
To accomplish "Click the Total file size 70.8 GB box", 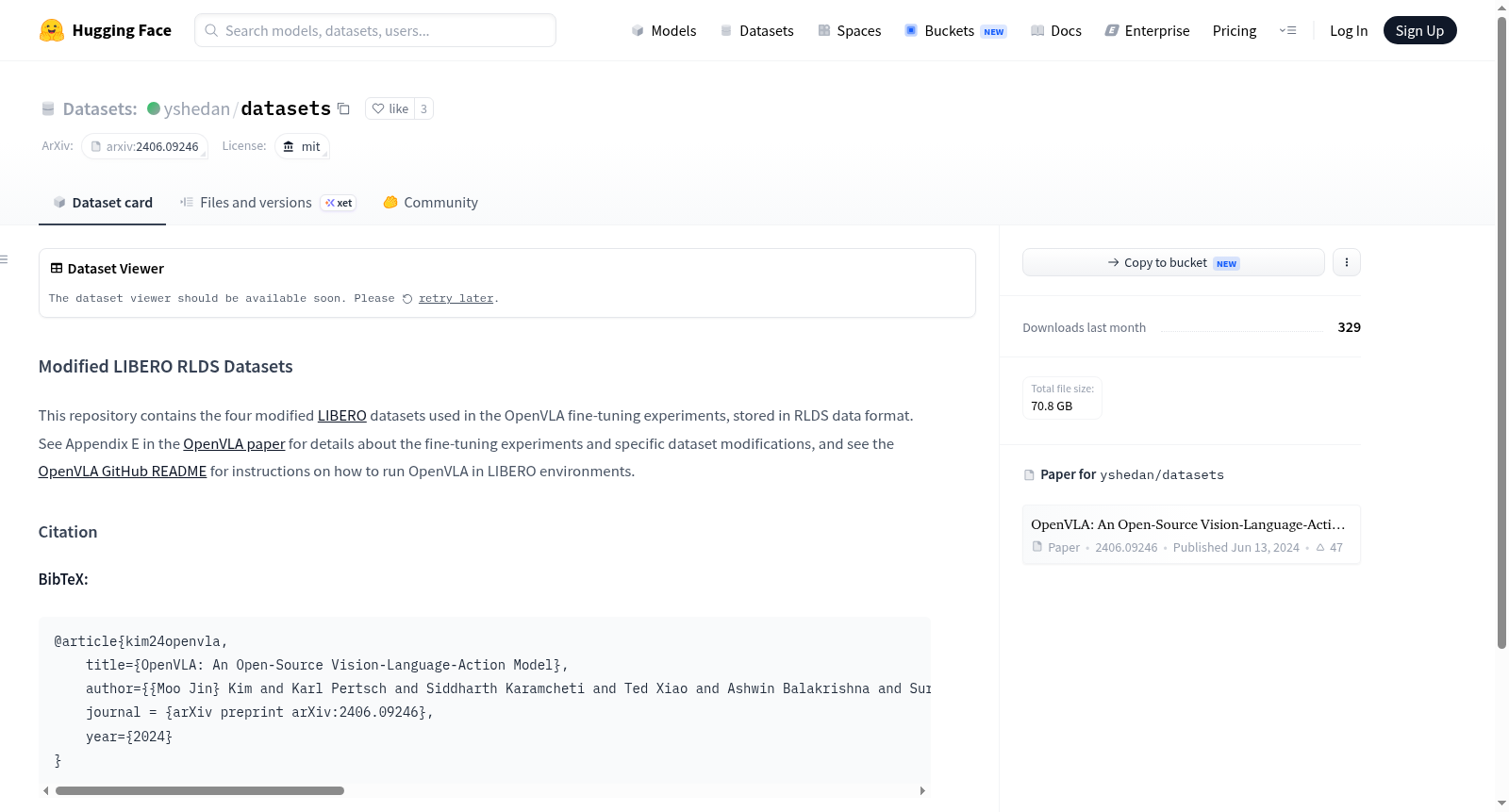I will 1062,397.
